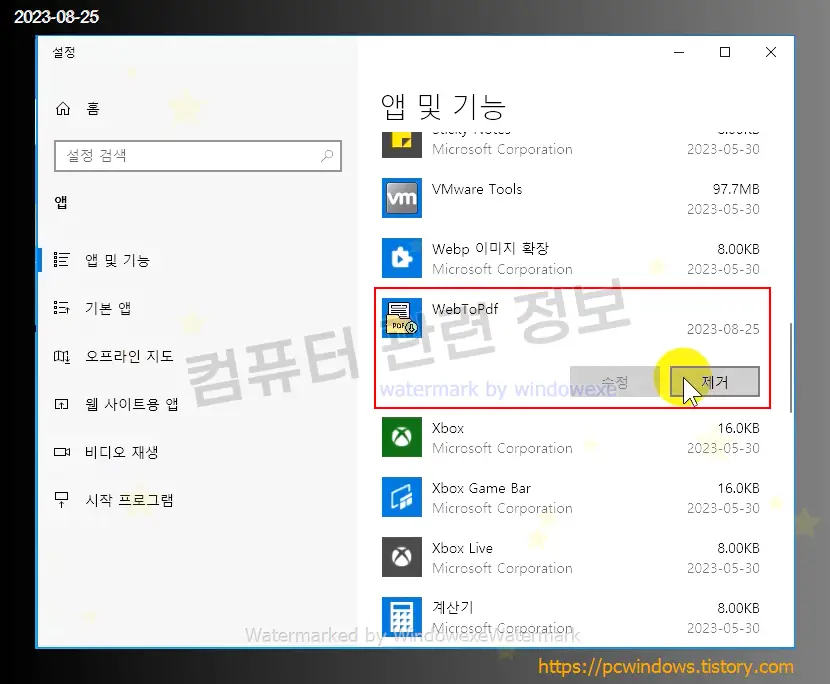Select the VMware Tools app icon
This screenshot has height=684, width=830.
[x=402, y=198]
